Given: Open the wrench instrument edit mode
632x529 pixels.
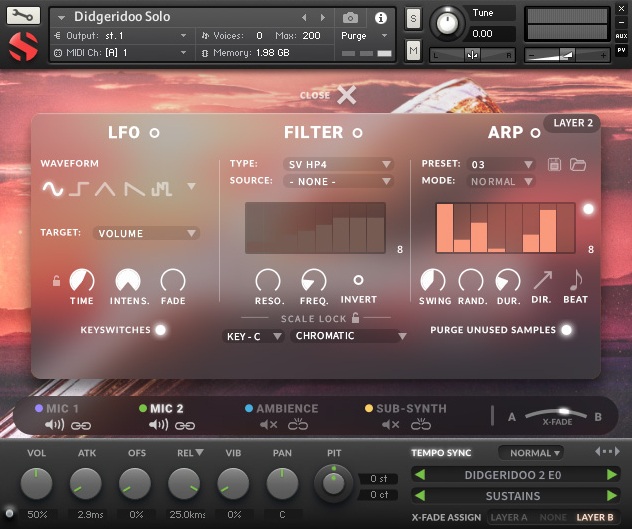Looking at the screenshot, I should click(23, 15).
